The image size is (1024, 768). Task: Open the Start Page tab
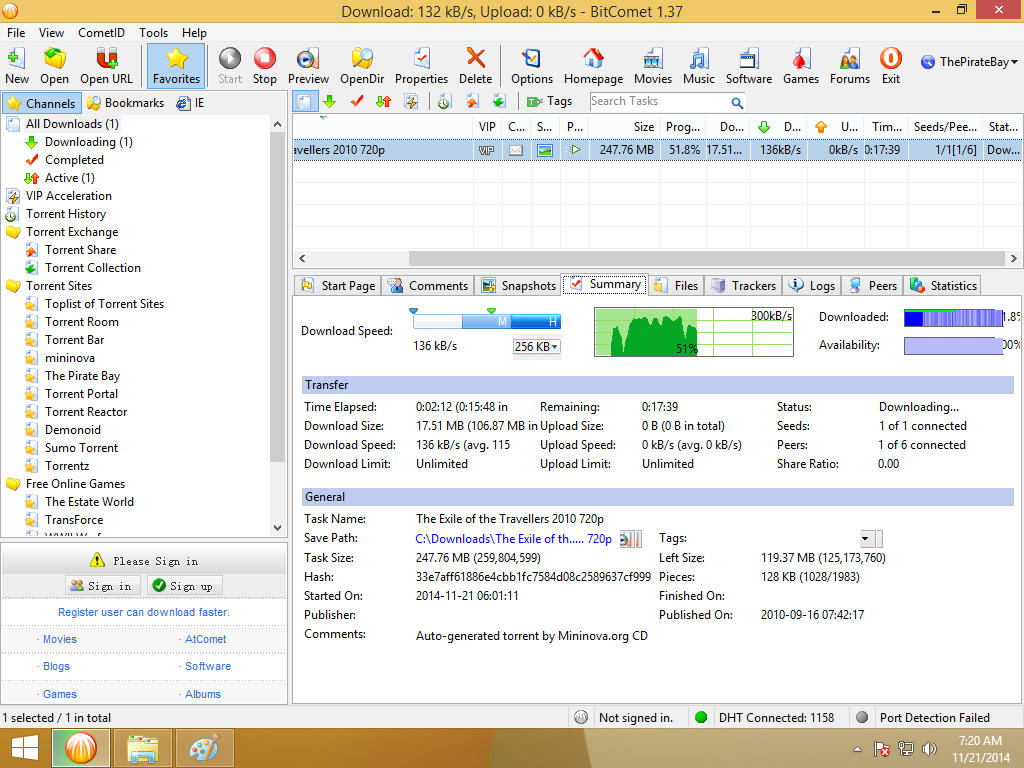(338, 286)
